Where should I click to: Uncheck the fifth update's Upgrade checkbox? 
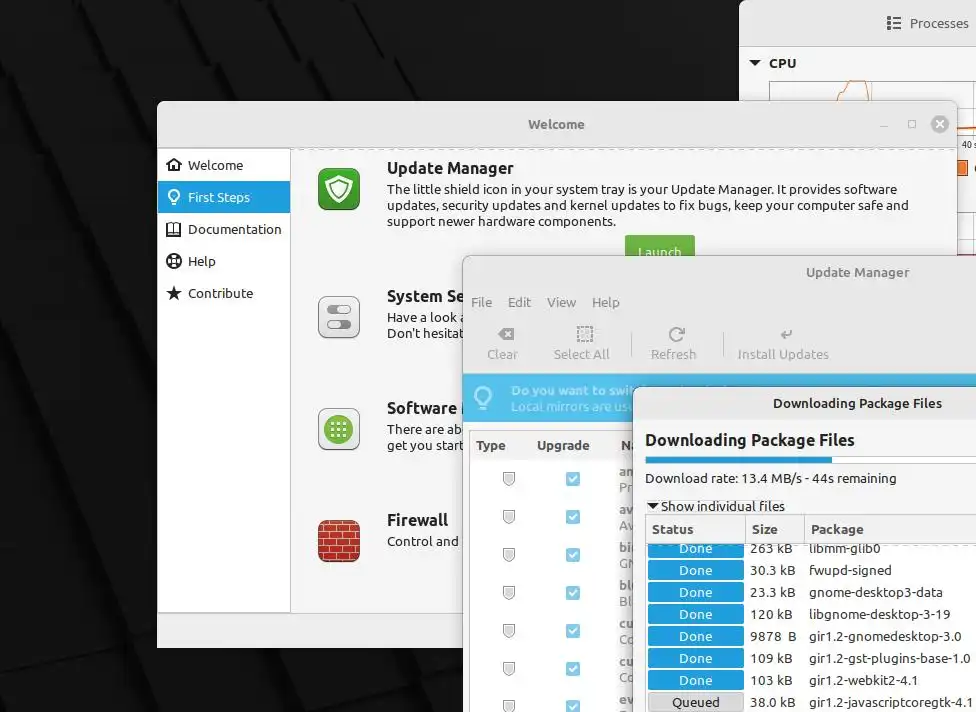coord(573,630)
